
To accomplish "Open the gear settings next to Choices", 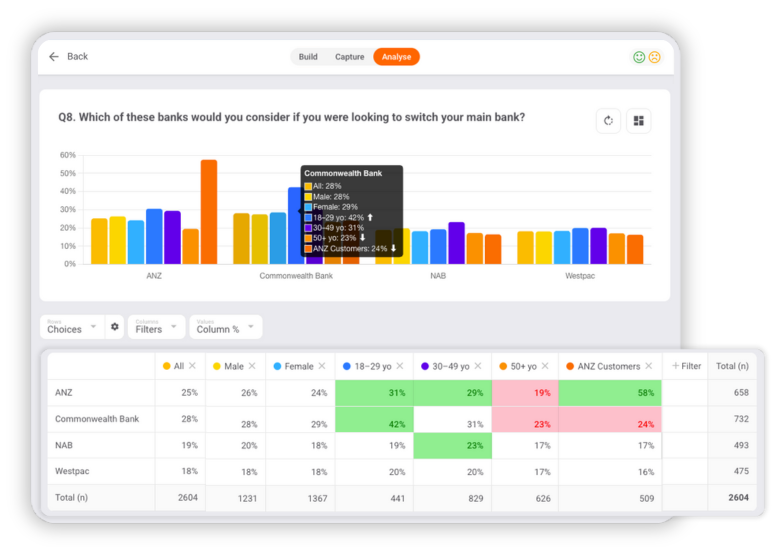I will point(115,327).
